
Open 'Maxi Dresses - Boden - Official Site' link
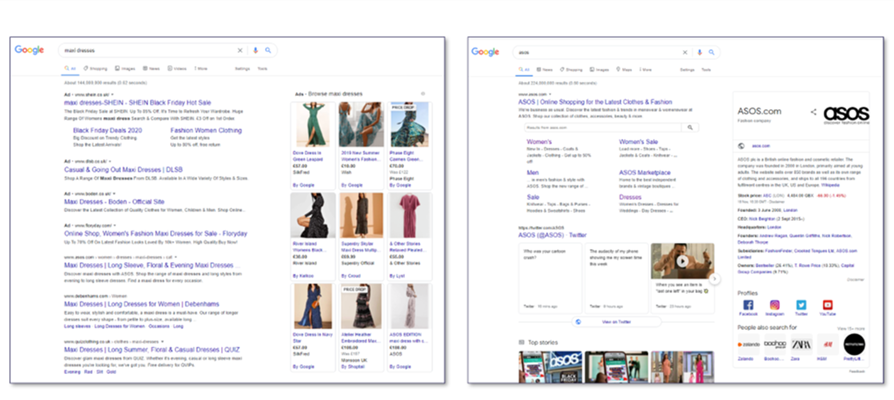coord(114,202)
